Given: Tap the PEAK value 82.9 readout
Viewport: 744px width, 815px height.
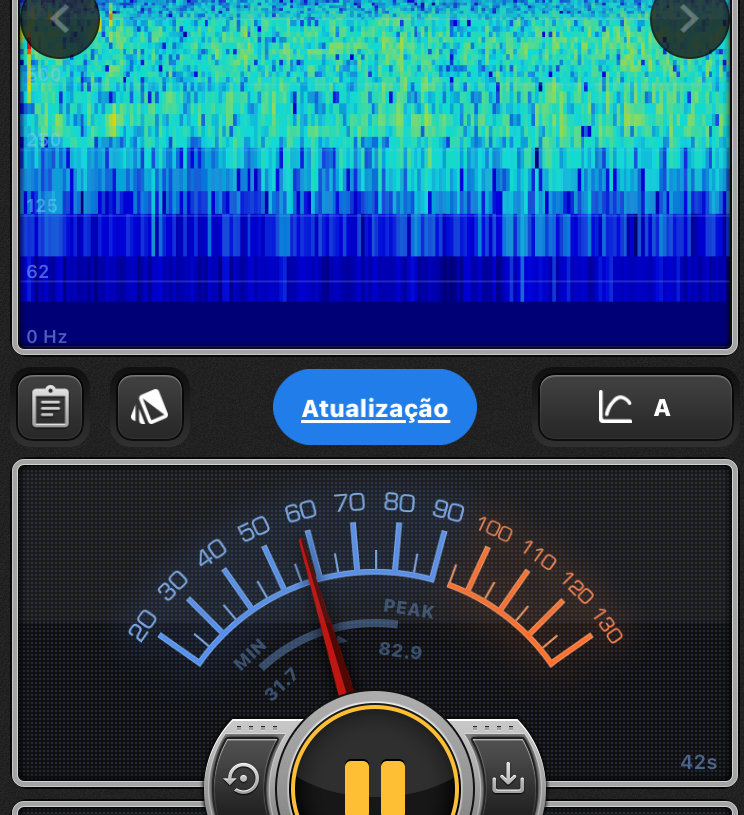Looking at the screenshot, I should pyautogui.click(x=401, y=650).
